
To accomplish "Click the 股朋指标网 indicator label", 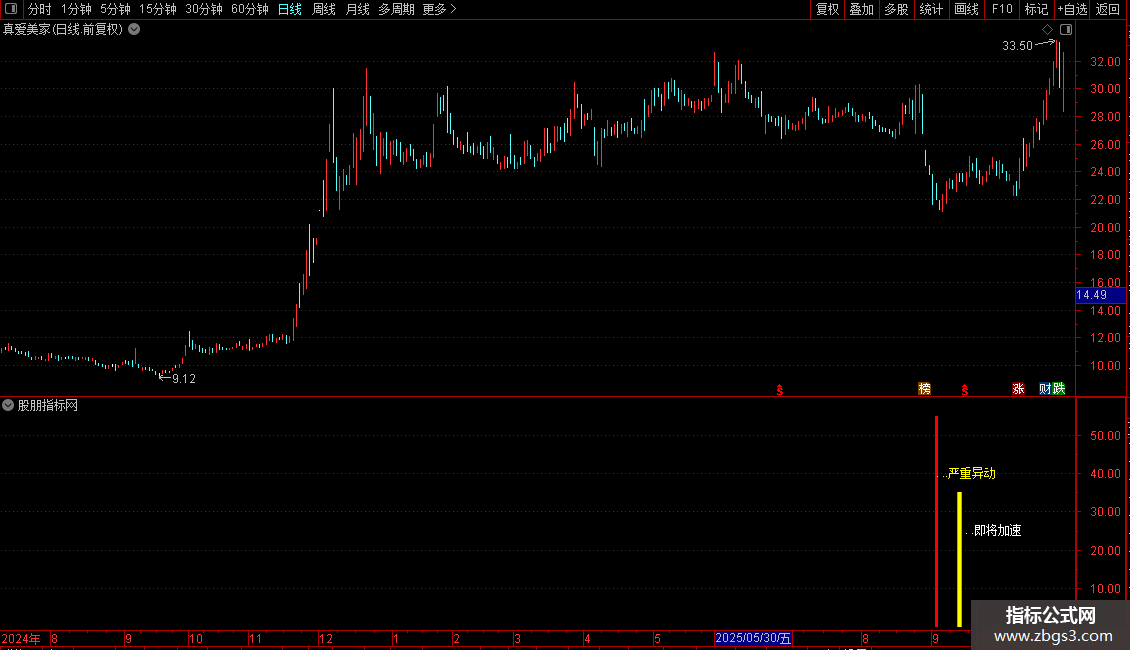I will pos(48,405).
